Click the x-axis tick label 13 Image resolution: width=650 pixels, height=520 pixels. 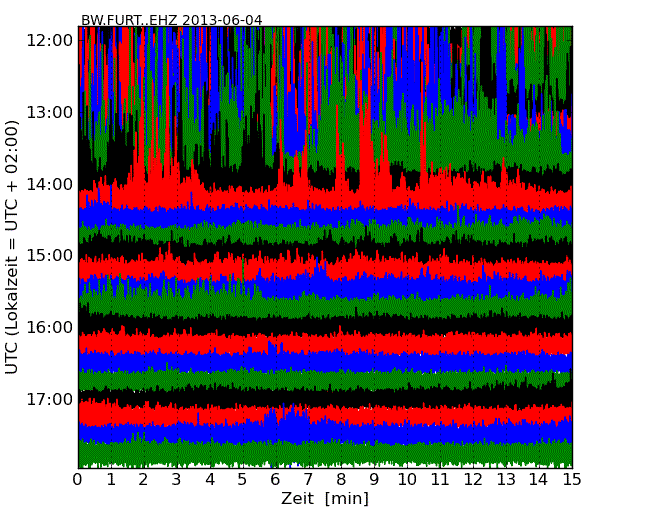[506, 480]
